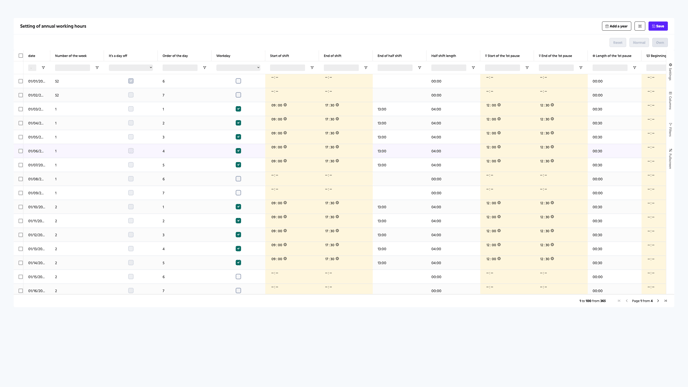Screen dimensions: 688x387
Task: Open filter icon for Start of 1st pause
Action: (x=527, y=68)
